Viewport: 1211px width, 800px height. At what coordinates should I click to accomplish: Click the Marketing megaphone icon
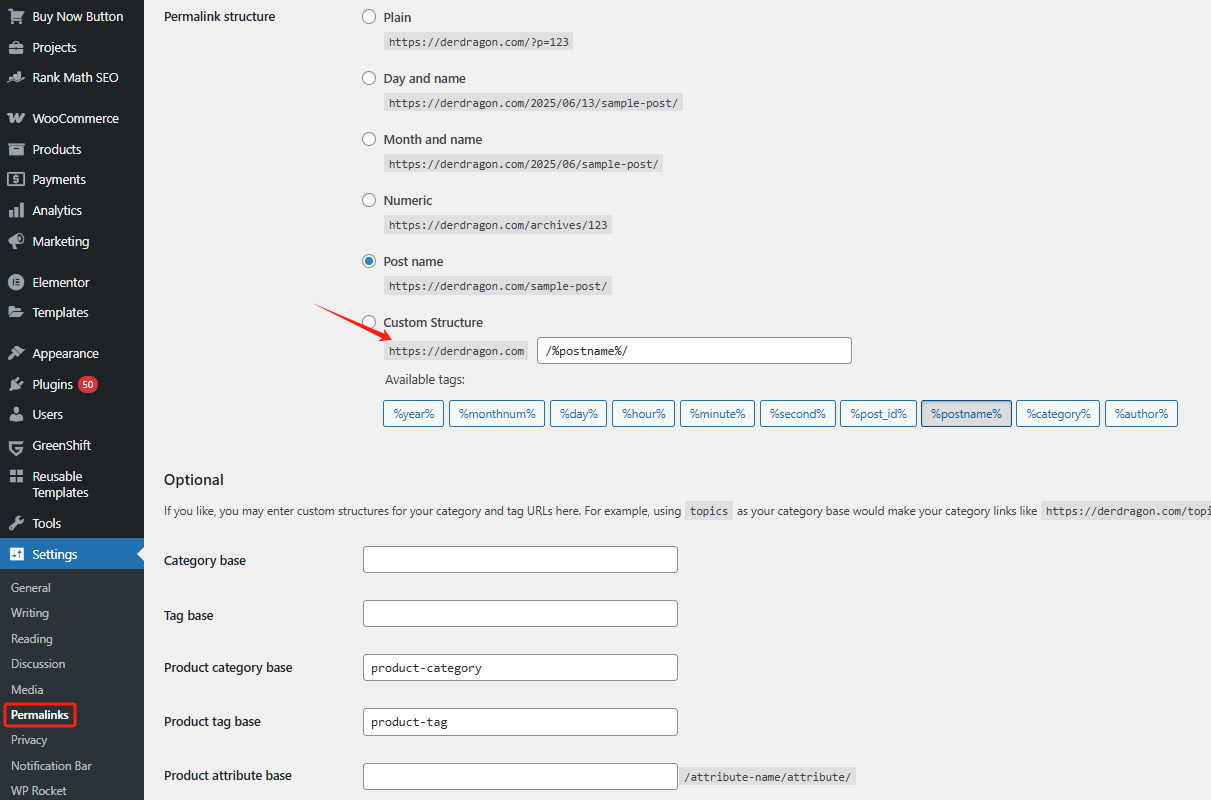click(16, 241)
